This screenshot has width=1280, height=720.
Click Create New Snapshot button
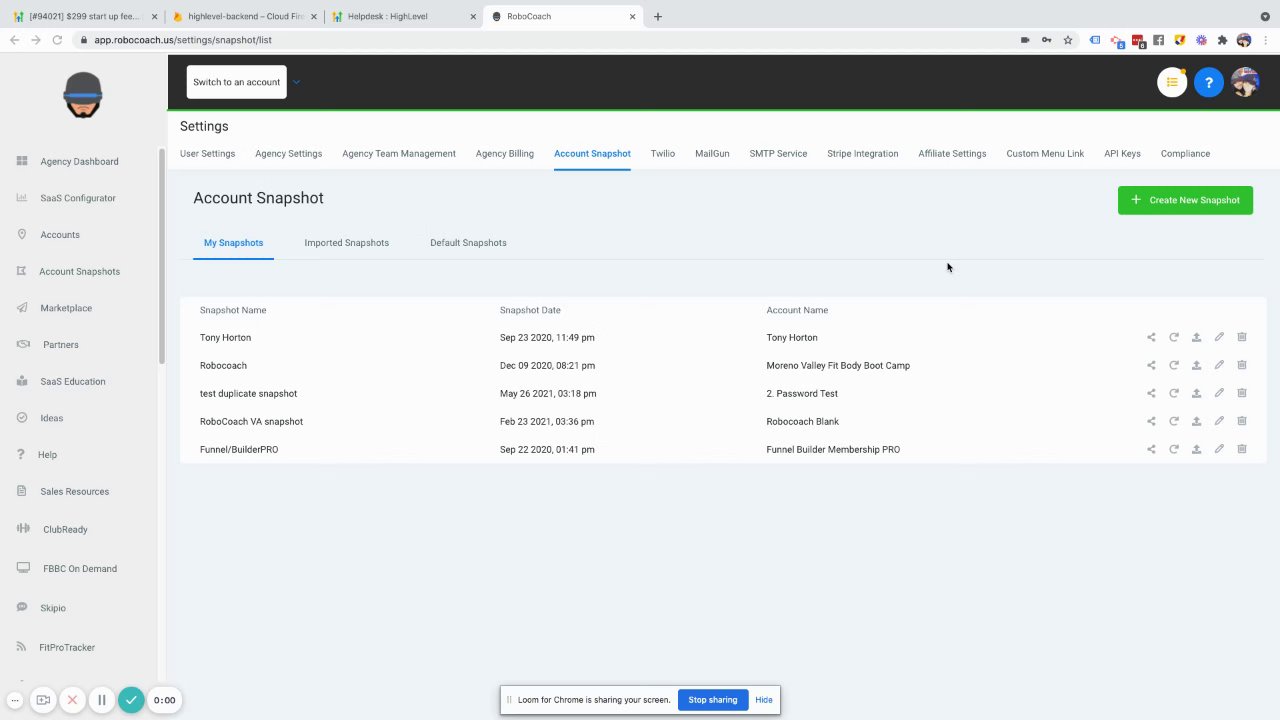1185,200
